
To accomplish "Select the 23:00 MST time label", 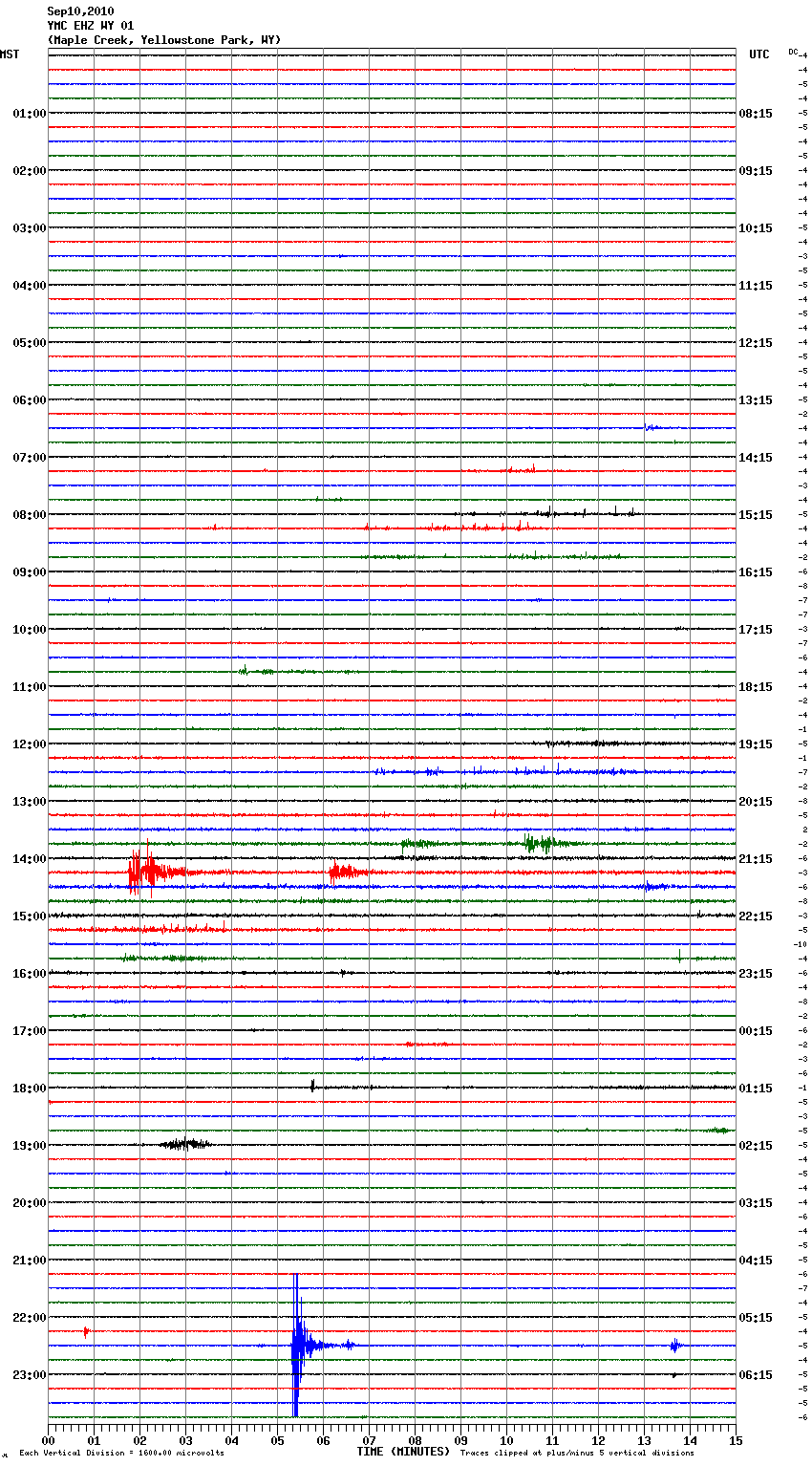I will 30,1375.
